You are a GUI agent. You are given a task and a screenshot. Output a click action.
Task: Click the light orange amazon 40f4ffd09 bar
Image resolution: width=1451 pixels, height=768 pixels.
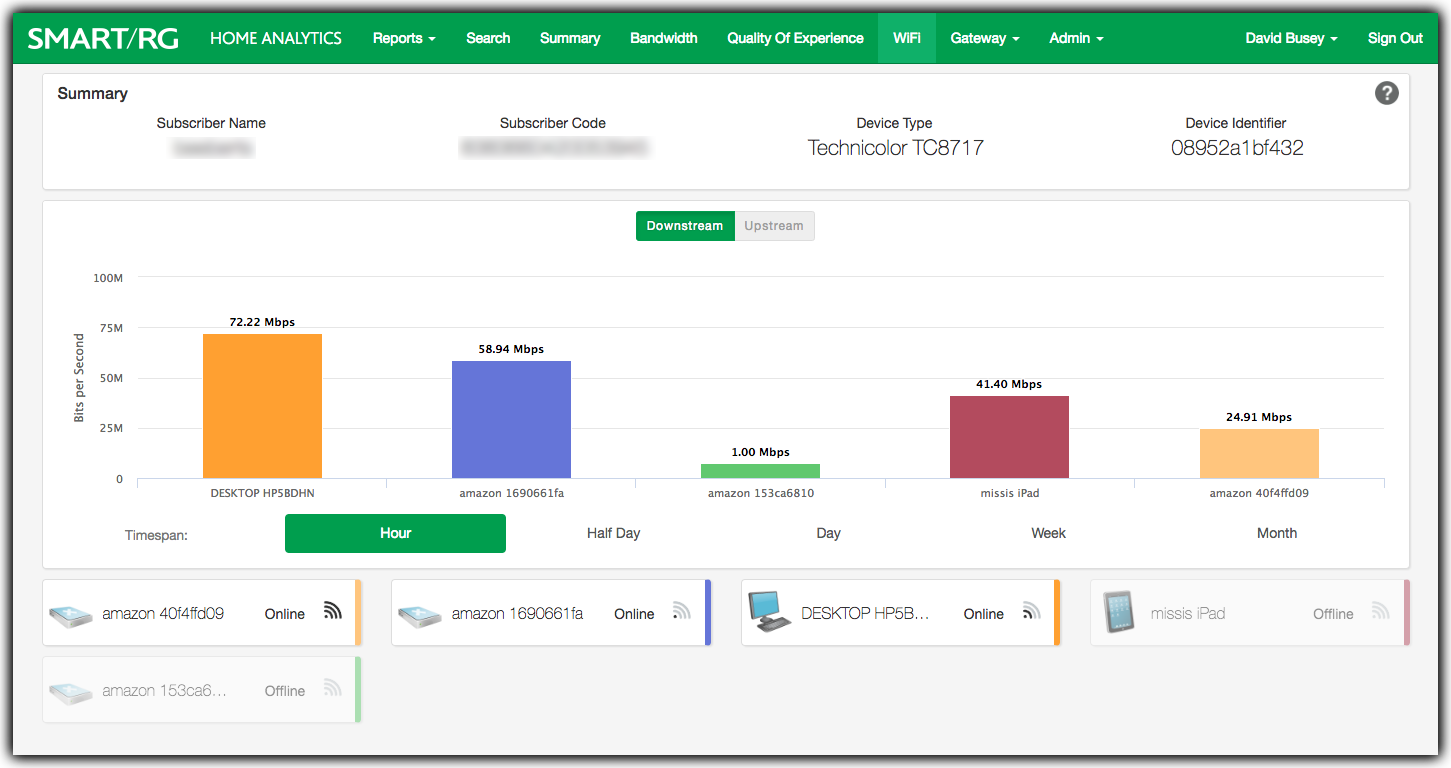click(1259, 454)
